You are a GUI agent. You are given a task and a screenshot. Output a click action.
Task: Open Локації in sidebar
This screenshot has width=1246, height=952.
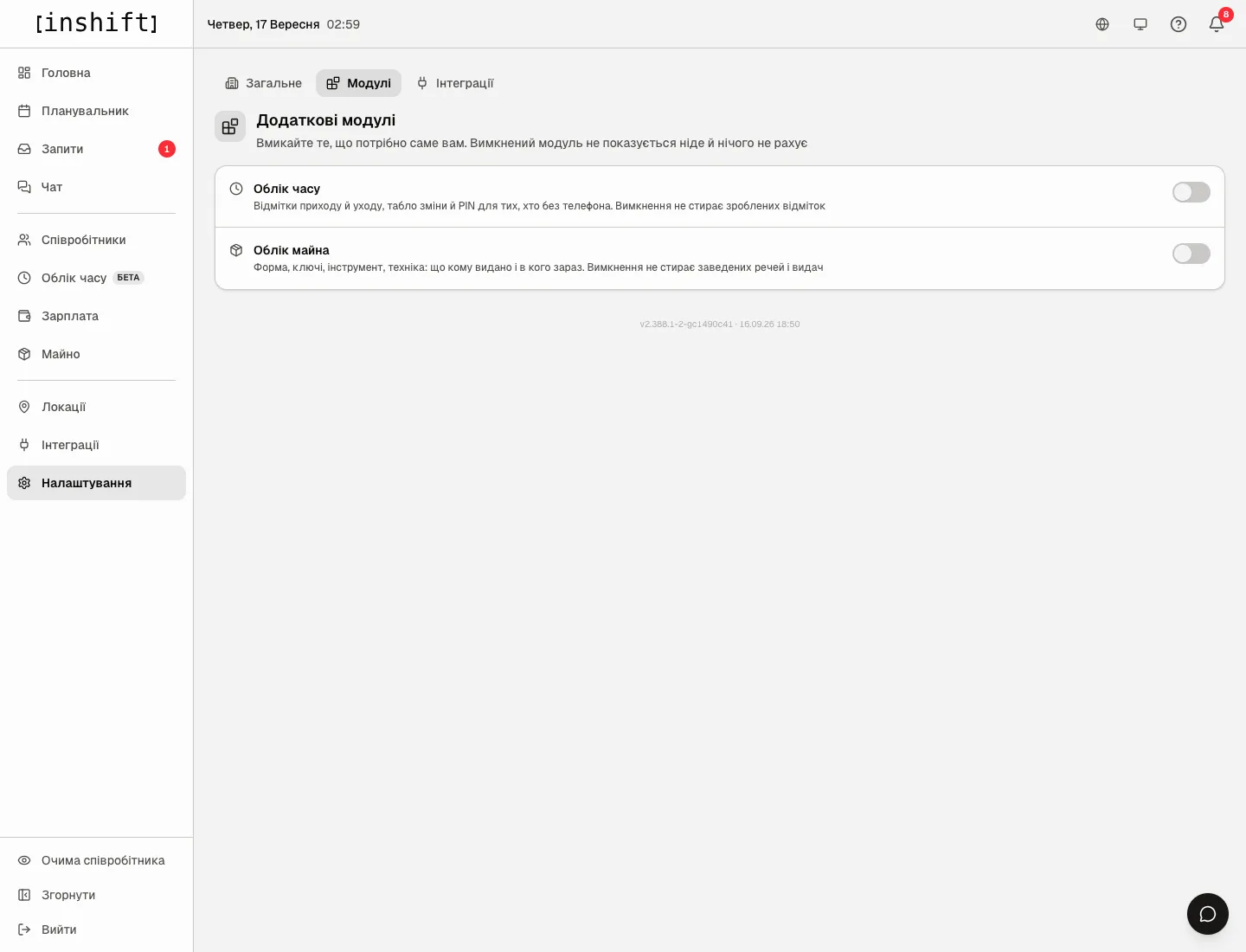click(x=96, y=407)
